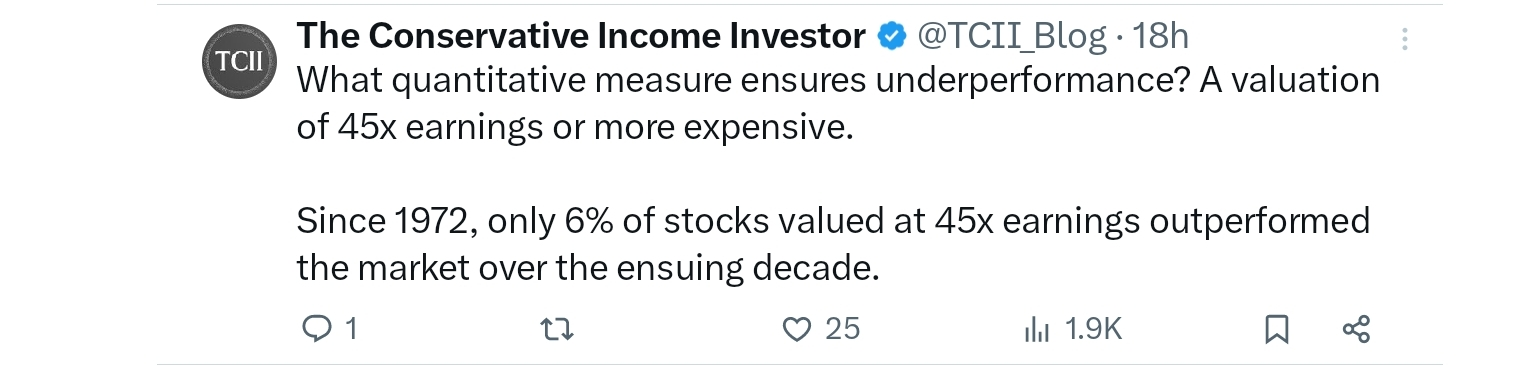Screen dimensions: 1539x367
Task: Bookmark this tweet with the bookmark icon
Action: tap(1277, 329)
